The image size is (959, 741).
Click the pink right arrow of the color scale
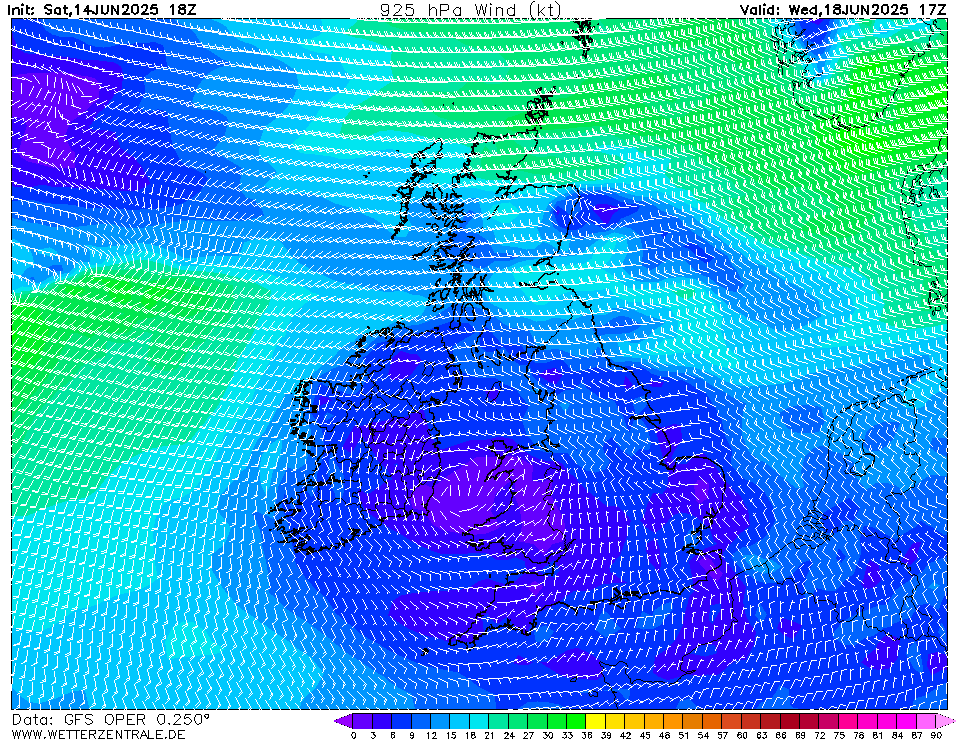[946, 721]
